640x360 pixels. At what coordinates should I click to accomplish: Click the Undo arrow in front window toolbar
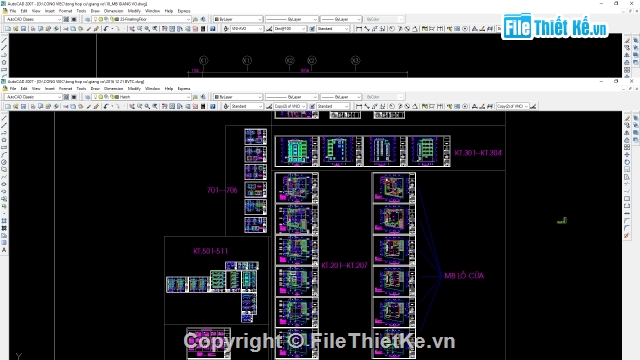click(106, 107)
